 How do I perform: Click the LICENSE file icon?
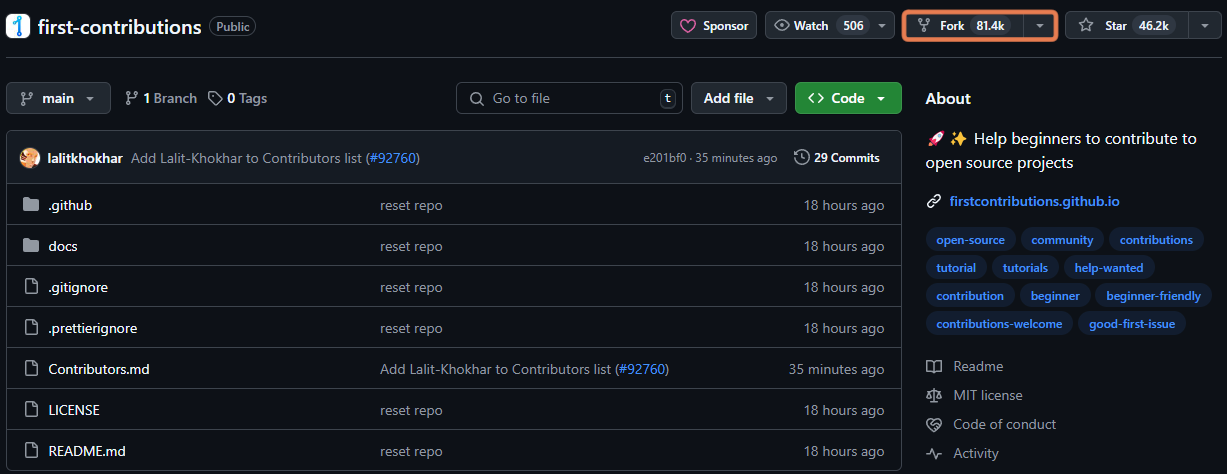[31, 410]
